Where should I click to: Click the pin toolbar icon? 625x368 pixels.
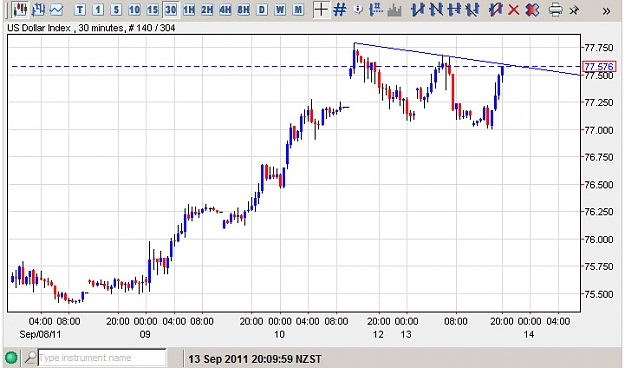(x=574, y=10)
